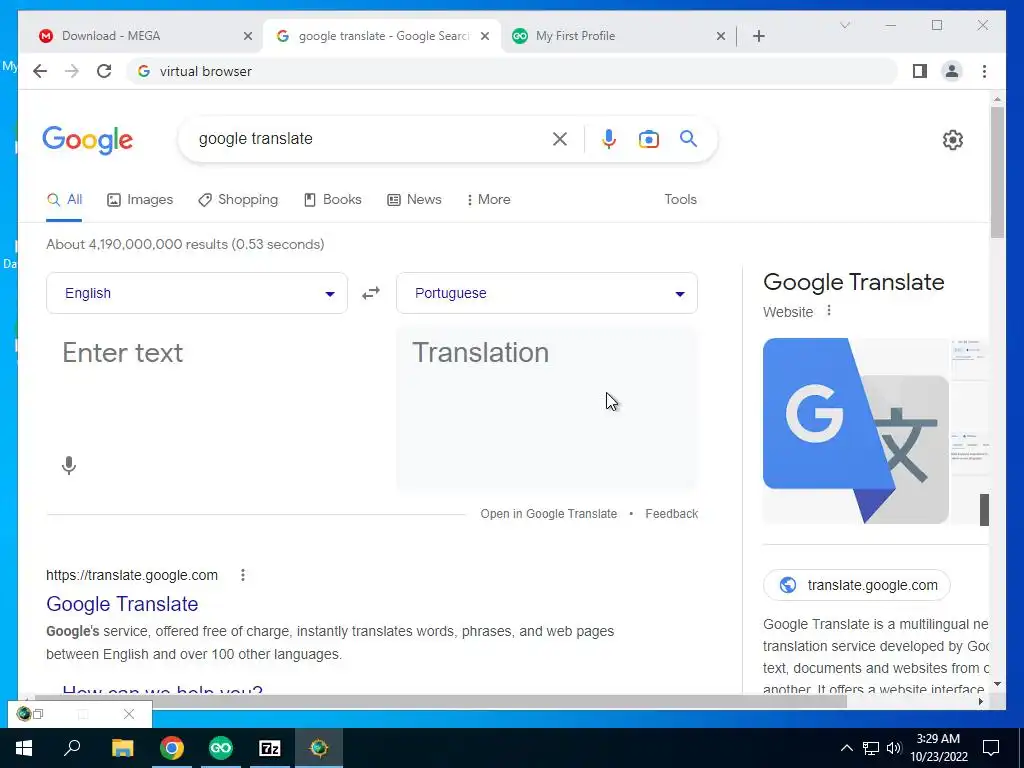The height and width of the screenshot is (768, 1024).
Task: Clear the search box with the X icon
Action: (560, 139)
